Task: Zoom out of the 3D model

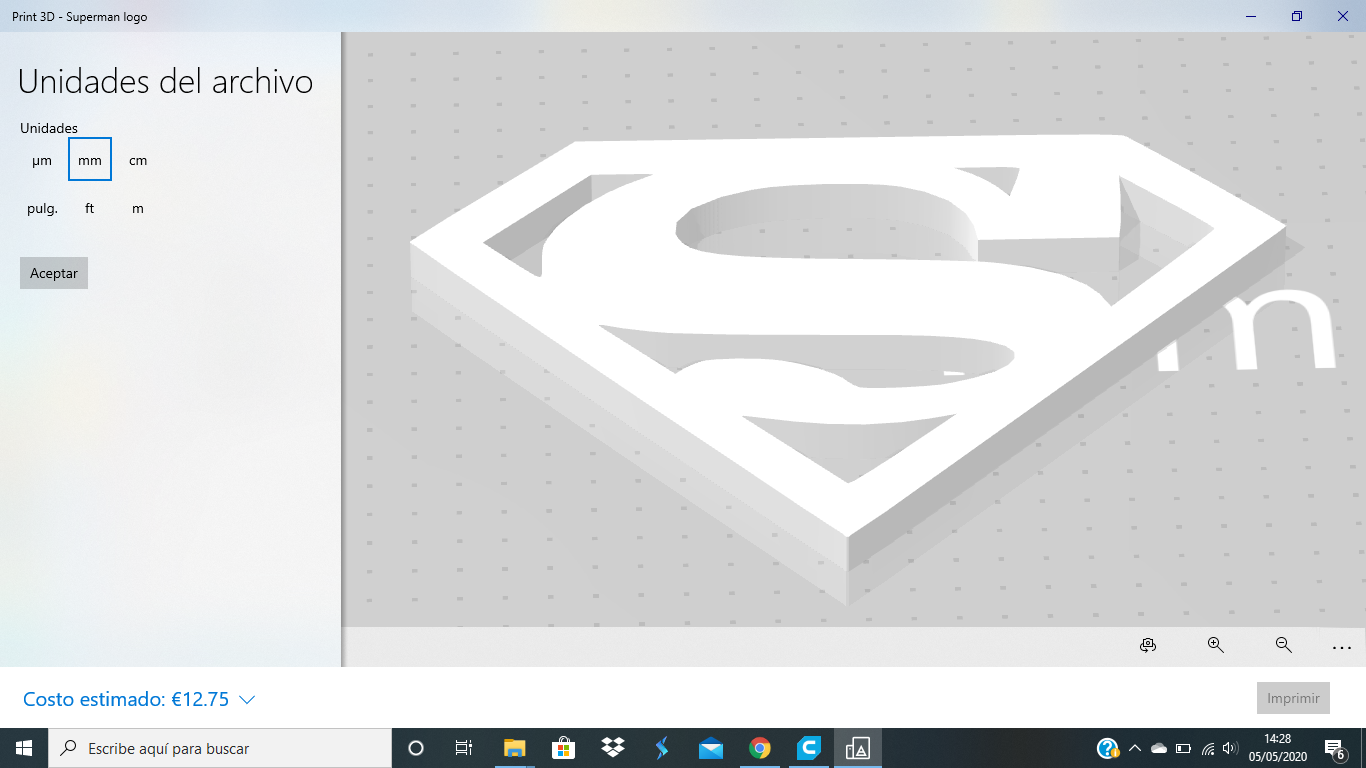Action: pos(1284,646)
